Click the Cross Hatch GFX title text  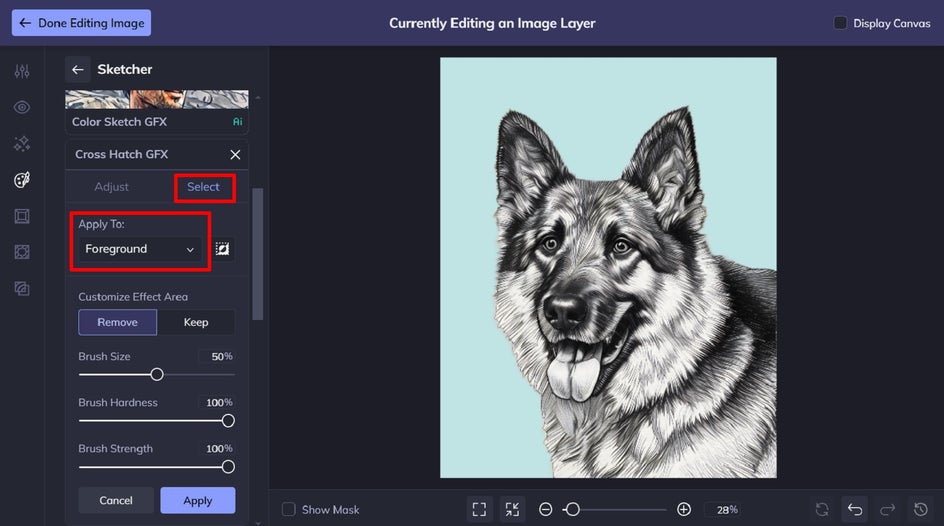tap(122, 155)
